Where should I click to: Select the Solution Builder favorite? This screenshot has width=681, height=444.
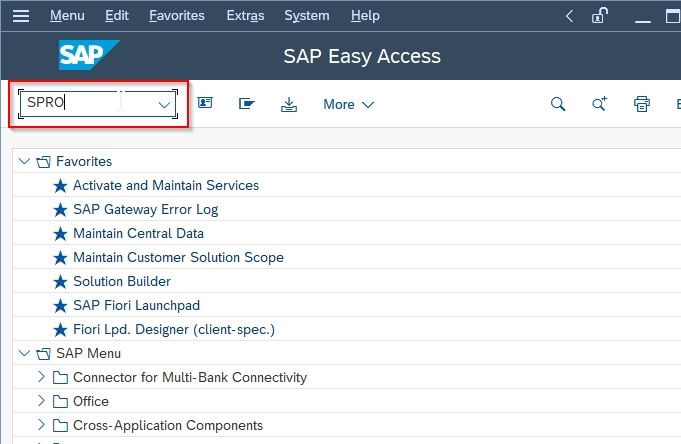[122, 281]
